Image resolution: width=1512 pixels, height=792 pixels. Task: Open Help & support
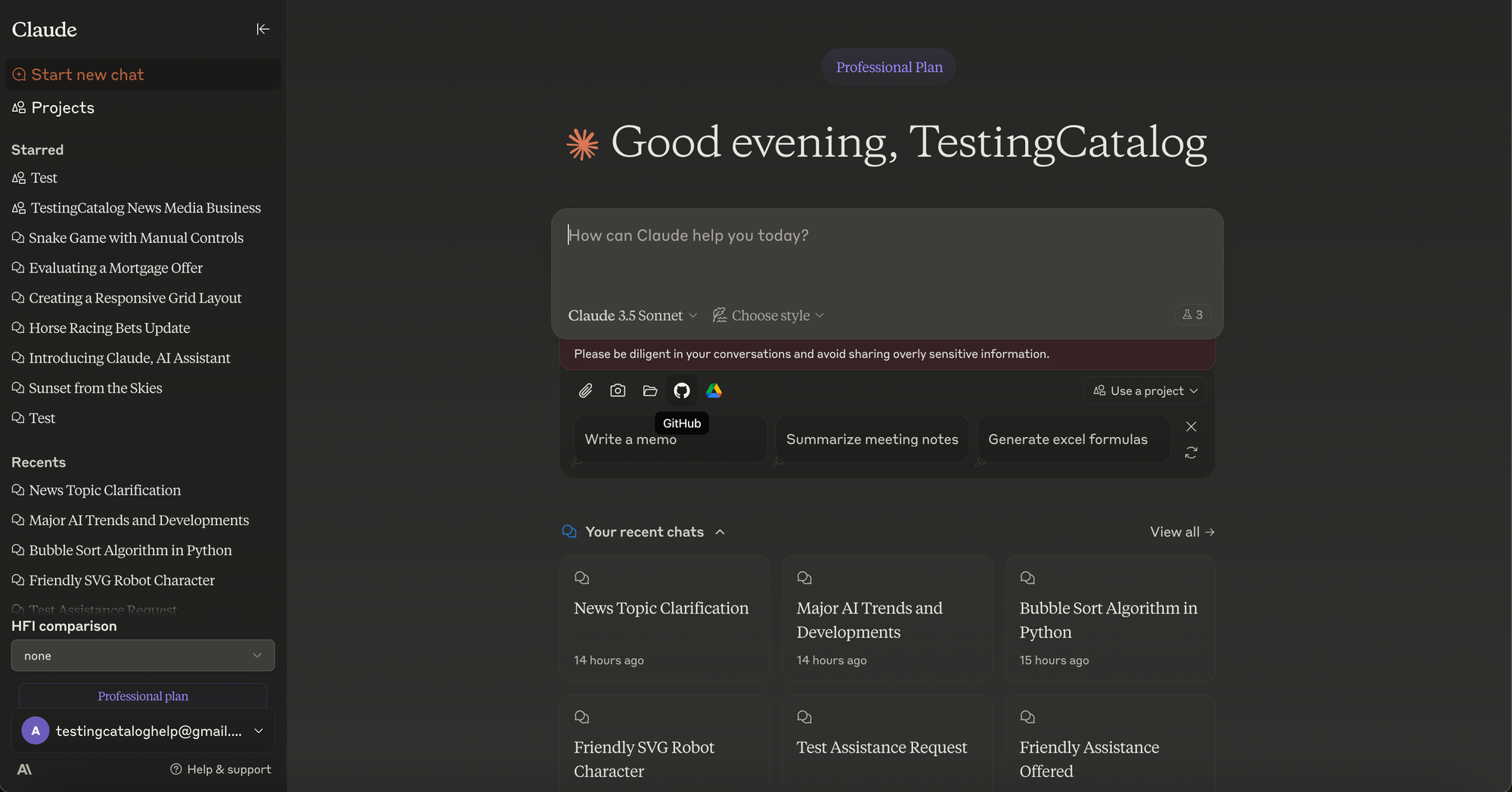pos(221,769)
